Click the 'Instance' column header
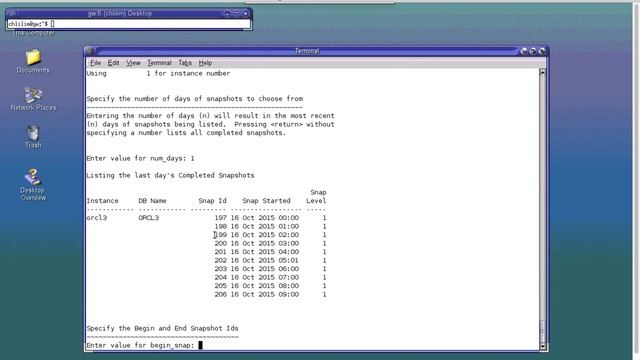This screenshot has width=640, height=360. click(x=102, y=201)
